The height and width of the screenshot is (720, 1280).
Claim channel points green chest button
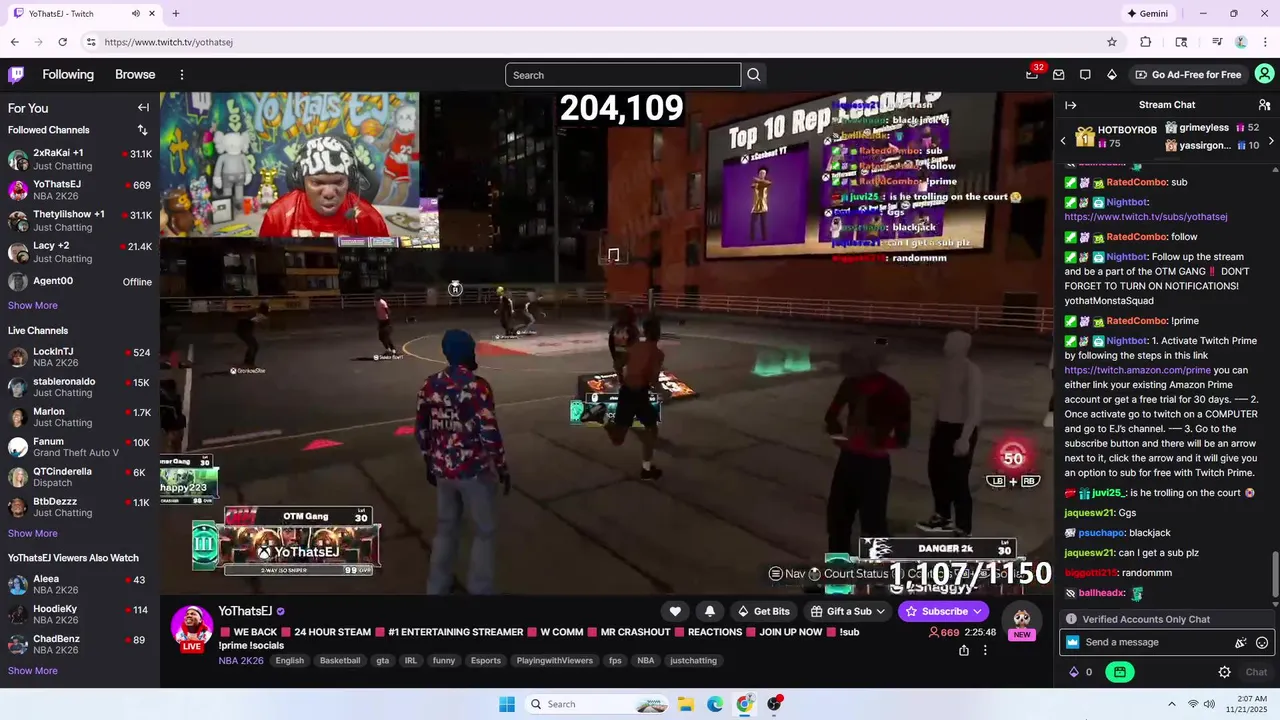1120,672
